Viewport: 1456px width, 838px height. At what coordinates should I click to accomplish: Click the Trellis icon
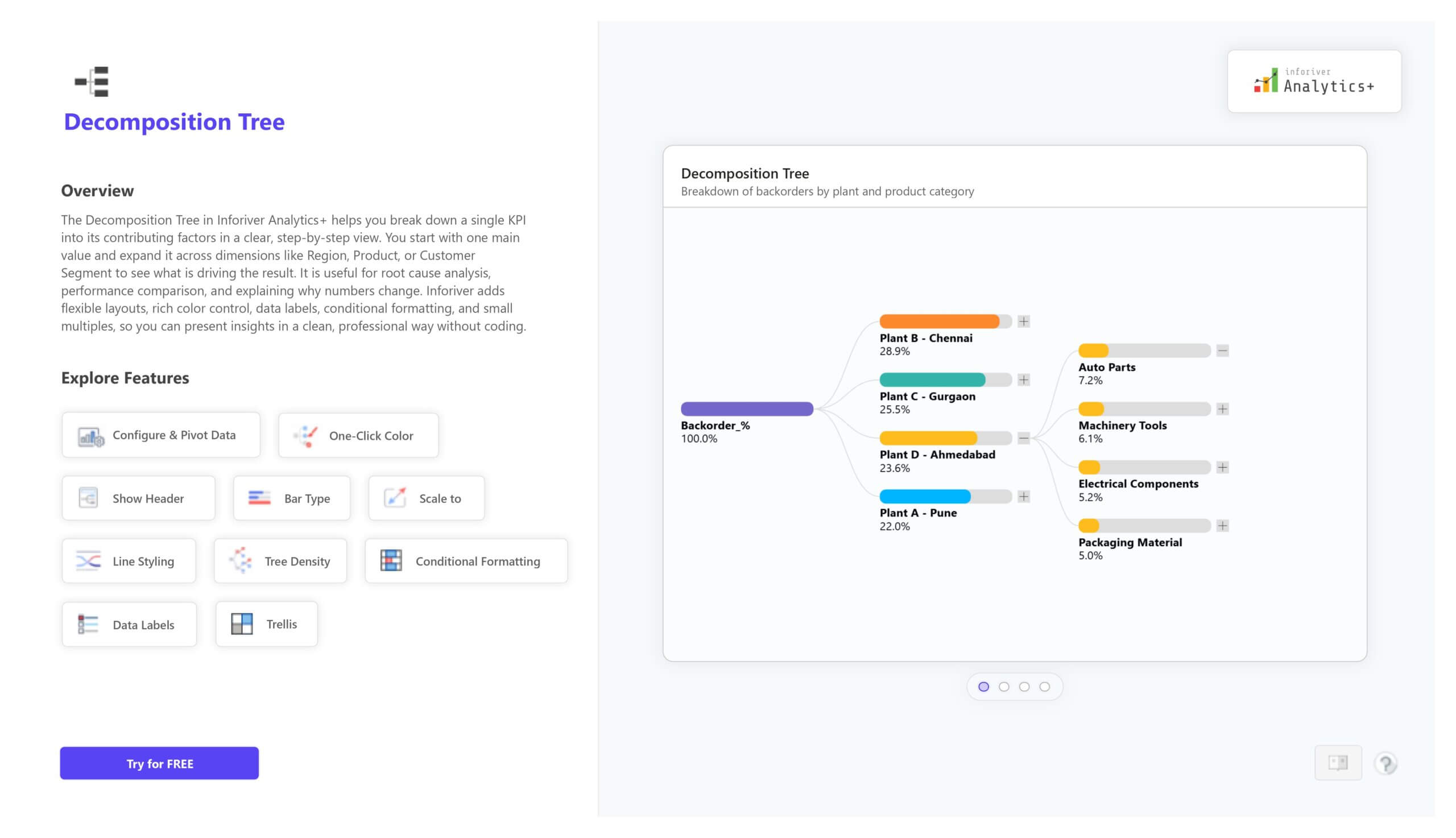(242, 625)
